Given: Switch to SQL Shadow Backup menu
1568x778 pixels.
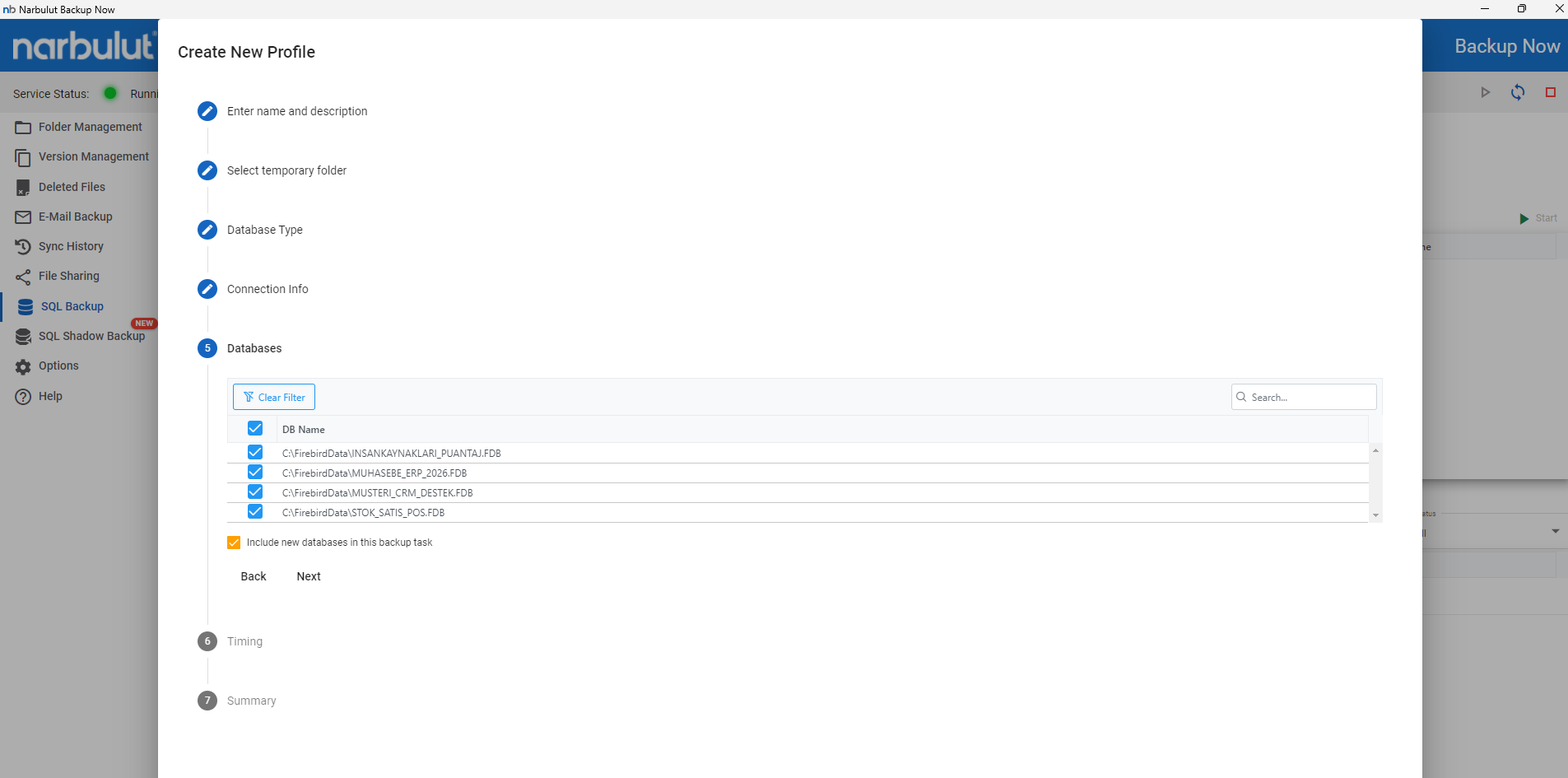Looking at the screenshot, I should (91, 336).
